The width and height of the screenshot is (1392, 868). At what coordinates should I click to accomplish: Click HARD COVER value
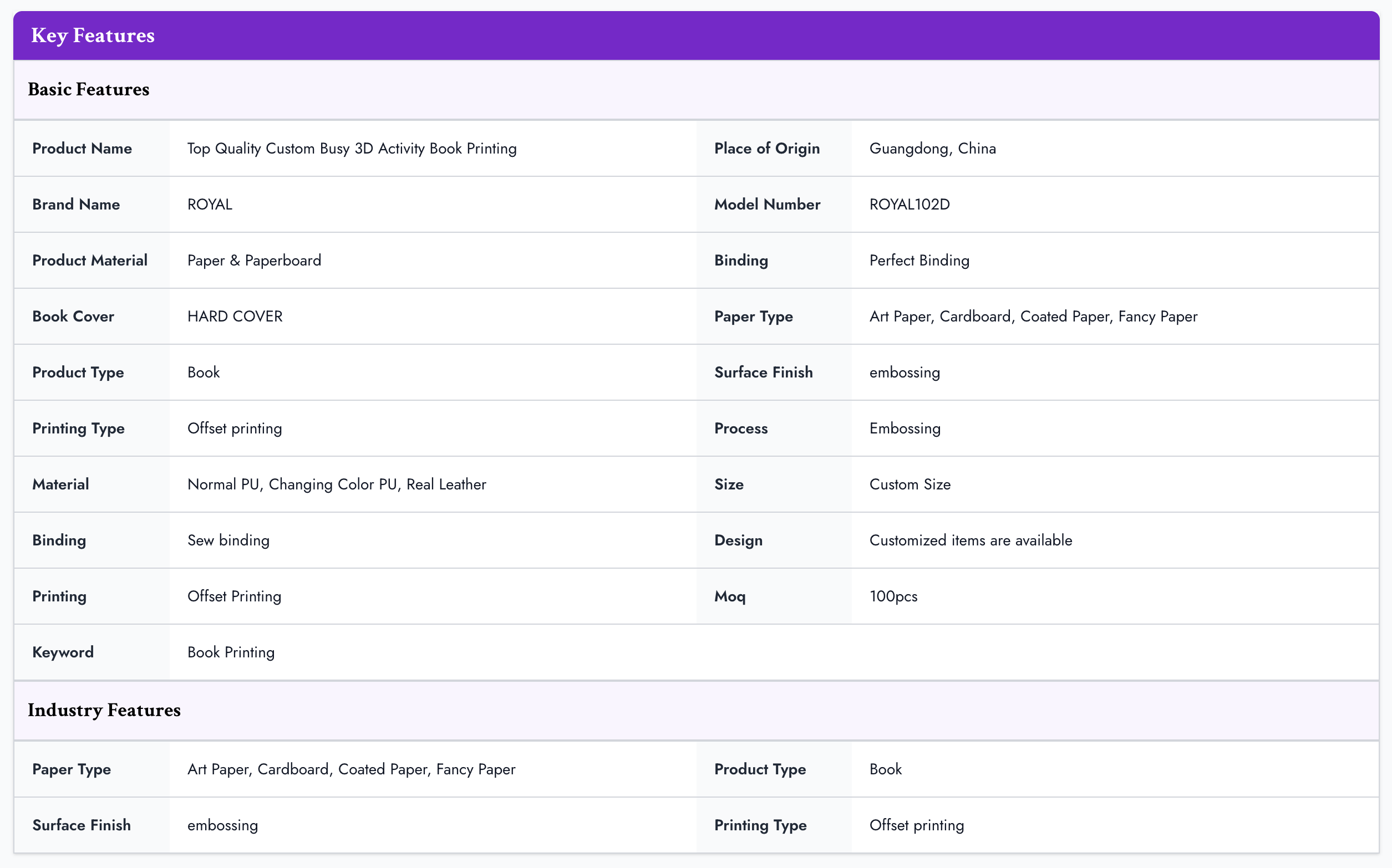click(x=234, y=316)
